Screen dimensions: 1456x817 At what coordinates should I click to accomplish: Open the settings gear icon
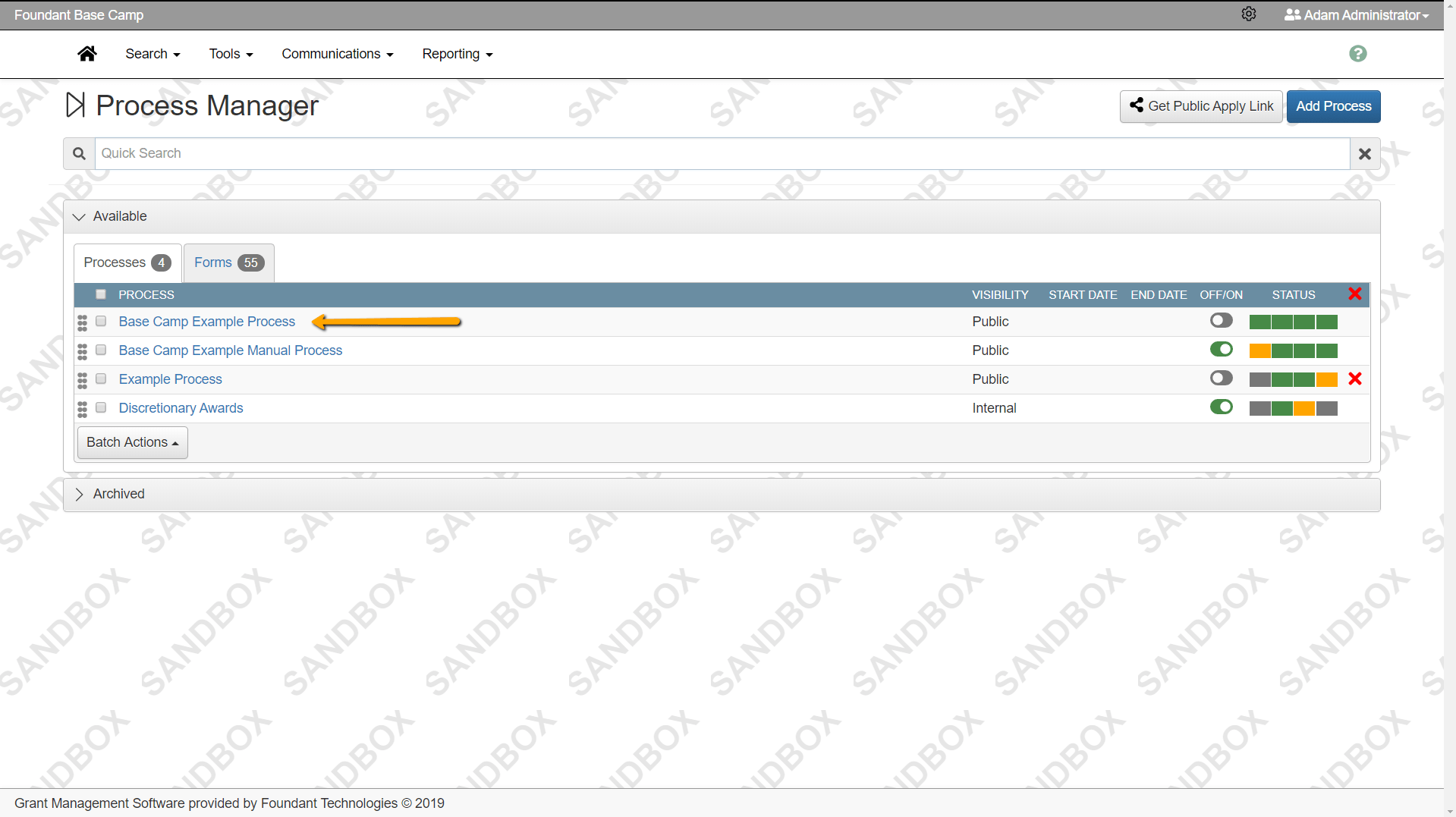click(x=1249, y=14)
